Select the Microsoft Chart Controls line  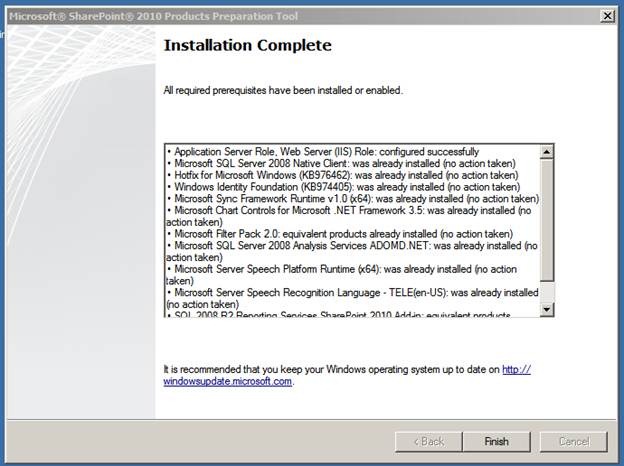tap(349, 216)
